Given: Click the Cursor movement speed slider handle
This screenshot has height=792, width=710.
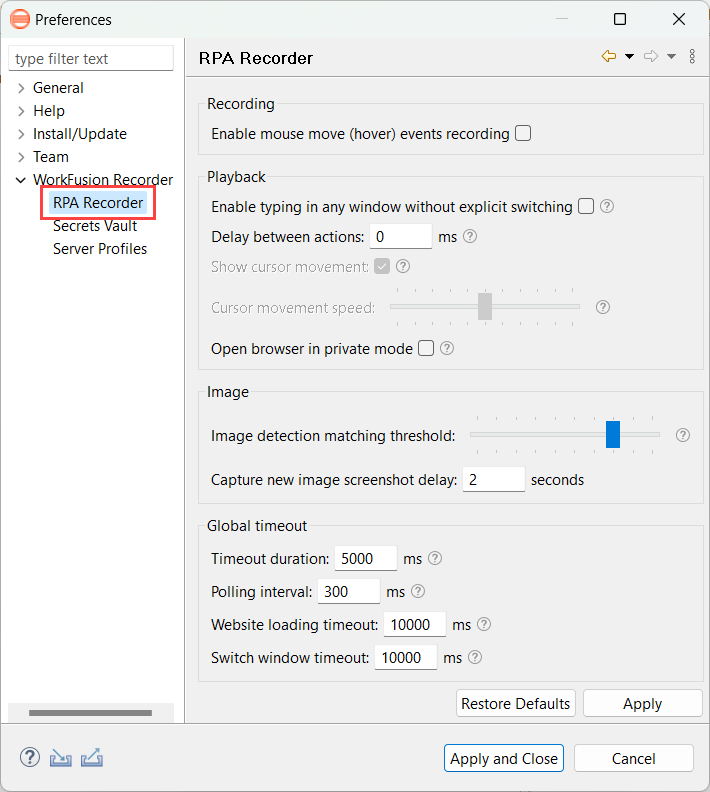Looking at the screenshot, I should (485, 306).
